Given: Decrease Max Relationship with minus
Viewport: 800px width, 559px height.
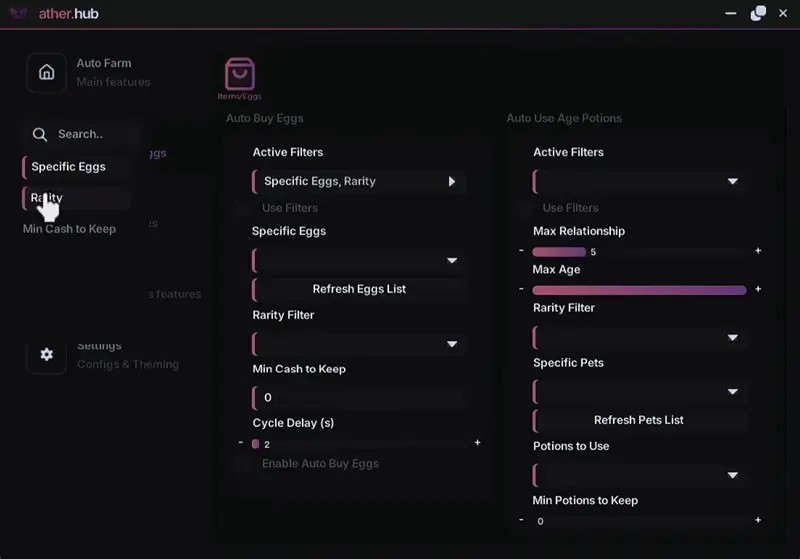Looking at the screenshot, I should click(521, 250).
